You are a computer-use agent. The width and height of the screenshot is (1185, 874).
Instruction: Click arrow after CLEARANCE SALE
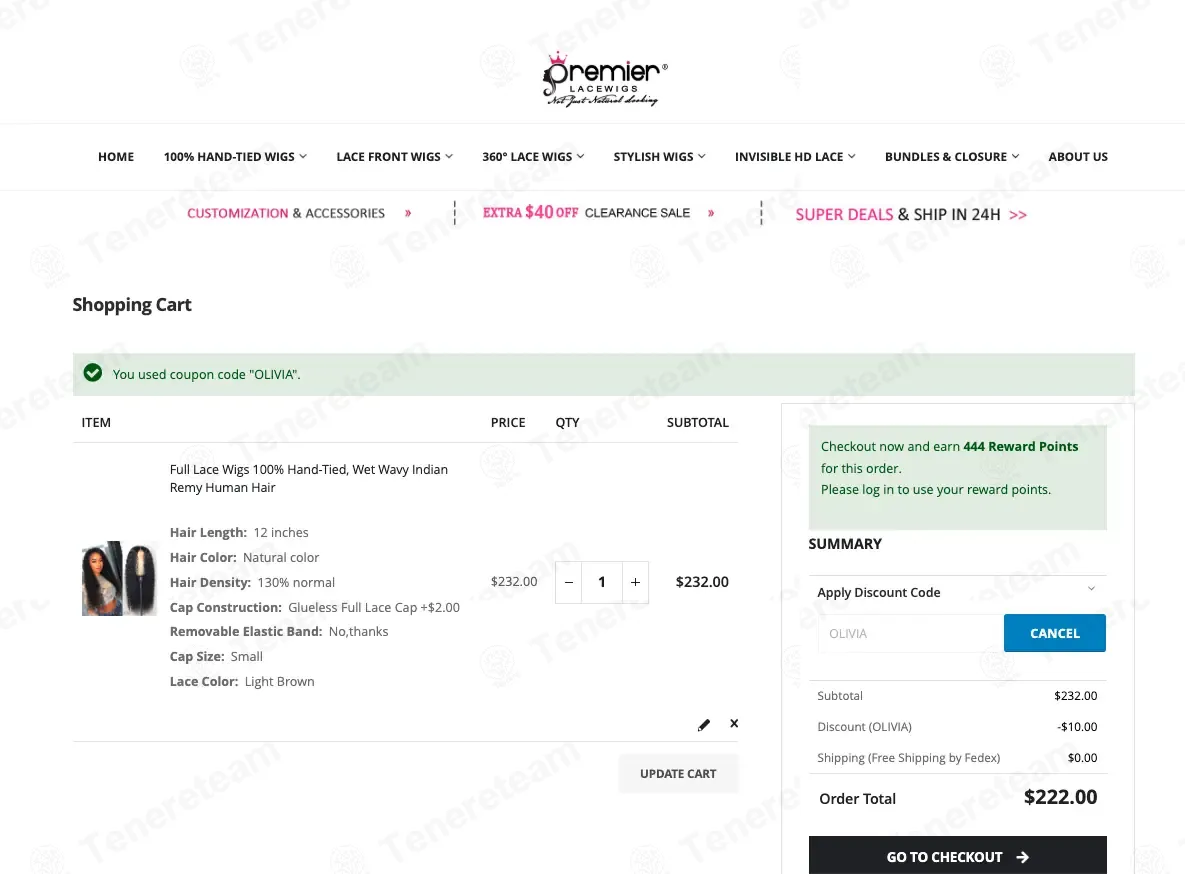tap(710, 213)
